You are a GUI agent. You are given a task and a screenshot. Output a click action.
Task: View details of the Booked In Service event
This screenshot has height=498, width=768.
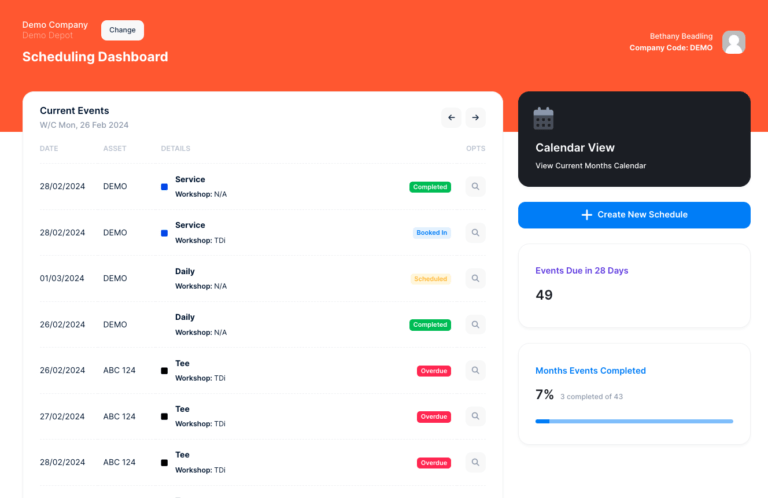475,232
